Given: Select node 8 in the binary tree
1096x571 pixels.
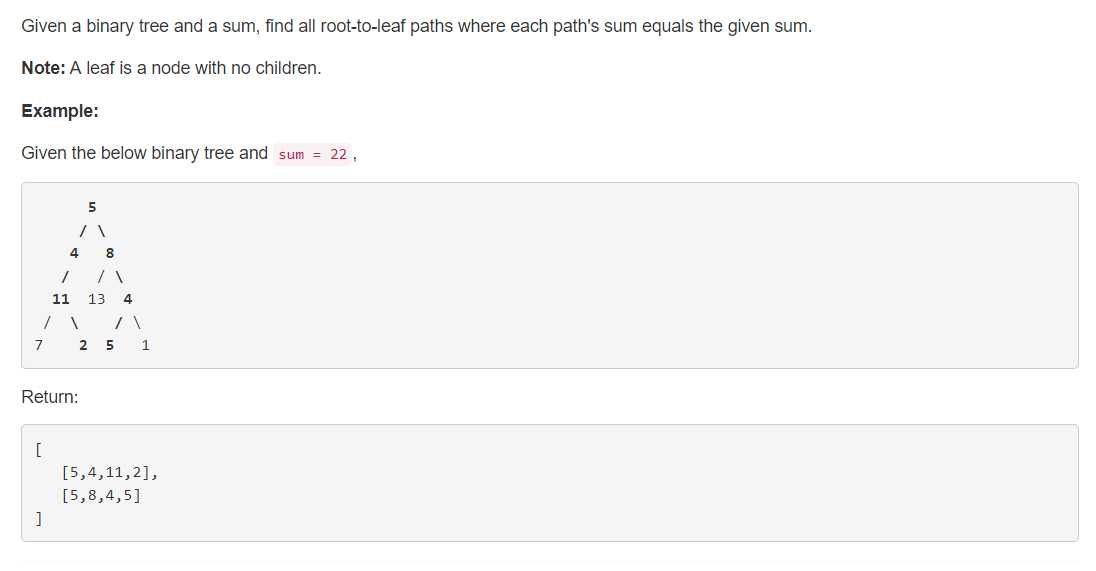Looking at the screenshot, I should click(x=110, y=254).
